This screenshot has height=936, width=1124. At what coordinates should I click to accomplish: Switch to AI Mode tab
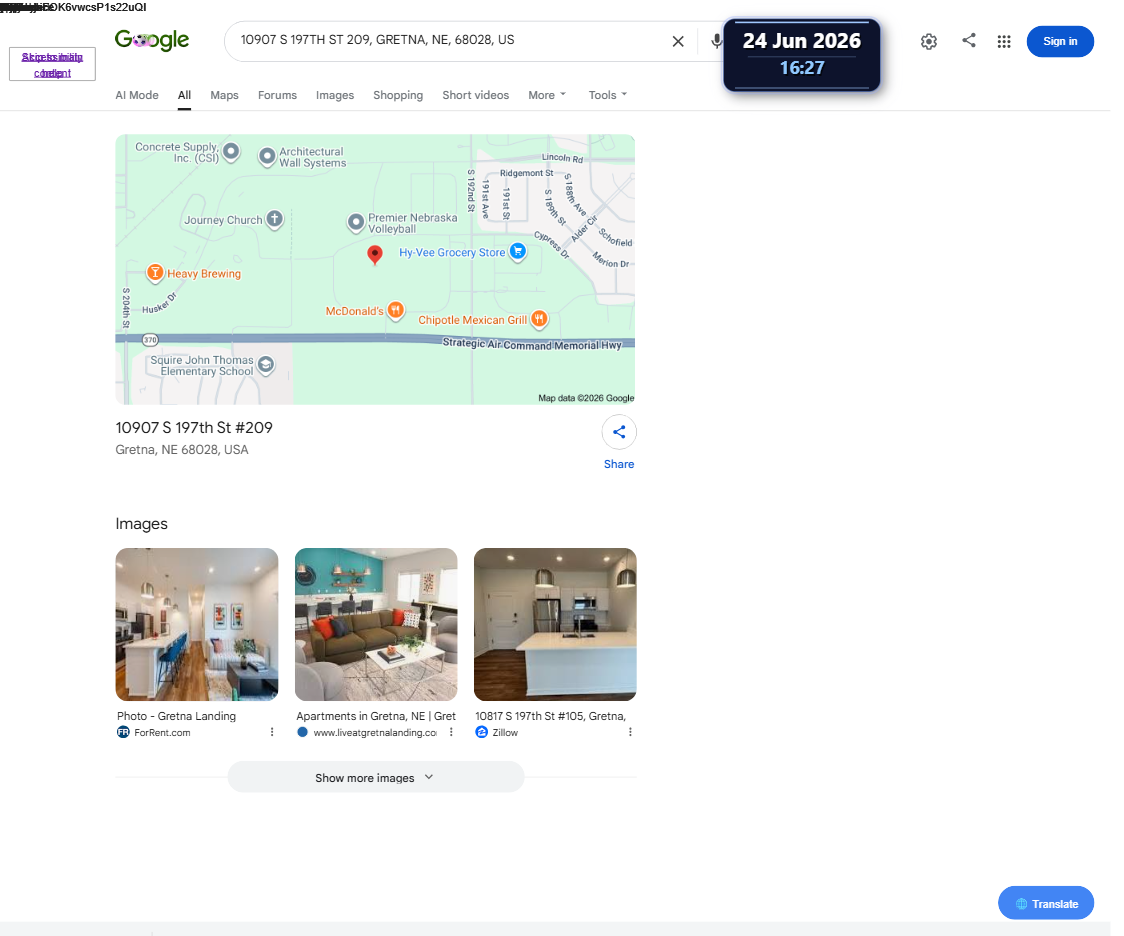[x=137, y=95]
